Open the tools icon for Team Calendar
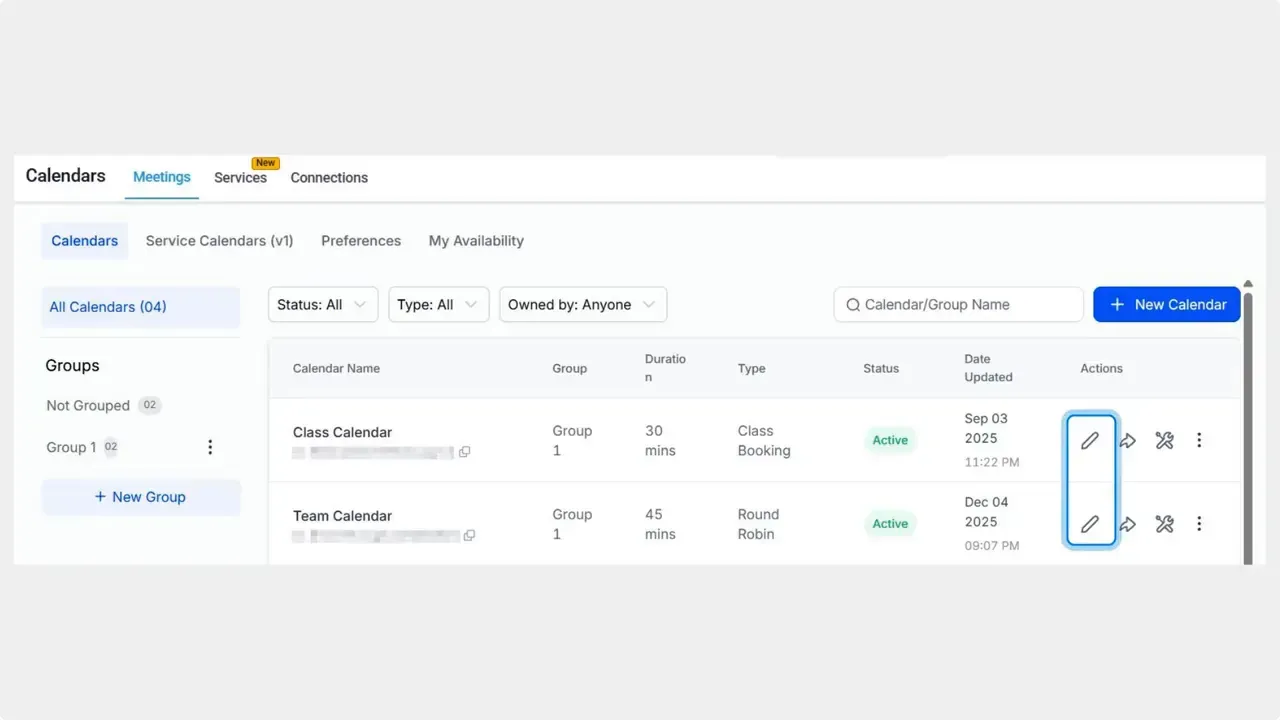 coord(1164,524)
